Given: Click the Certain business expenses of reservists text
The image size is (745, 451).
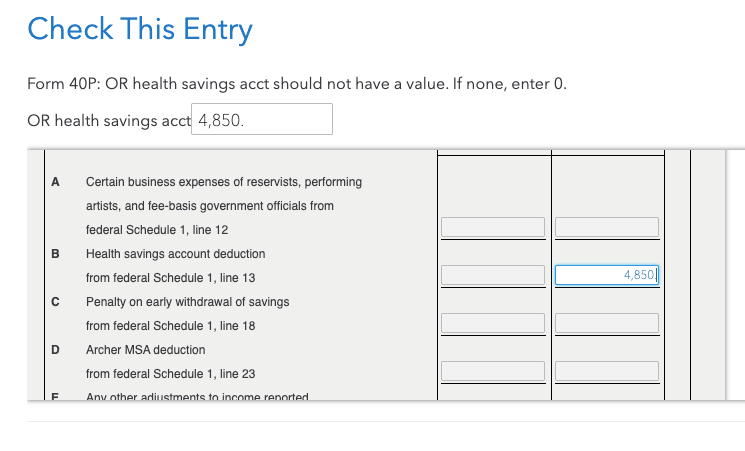Looking at the screenshot, I should point(224,182).
